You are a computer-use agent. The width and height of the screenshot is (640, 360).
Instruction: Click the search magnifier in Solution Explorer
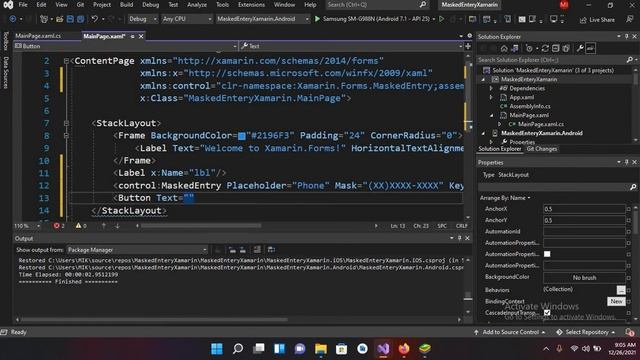tap(629, 60)
